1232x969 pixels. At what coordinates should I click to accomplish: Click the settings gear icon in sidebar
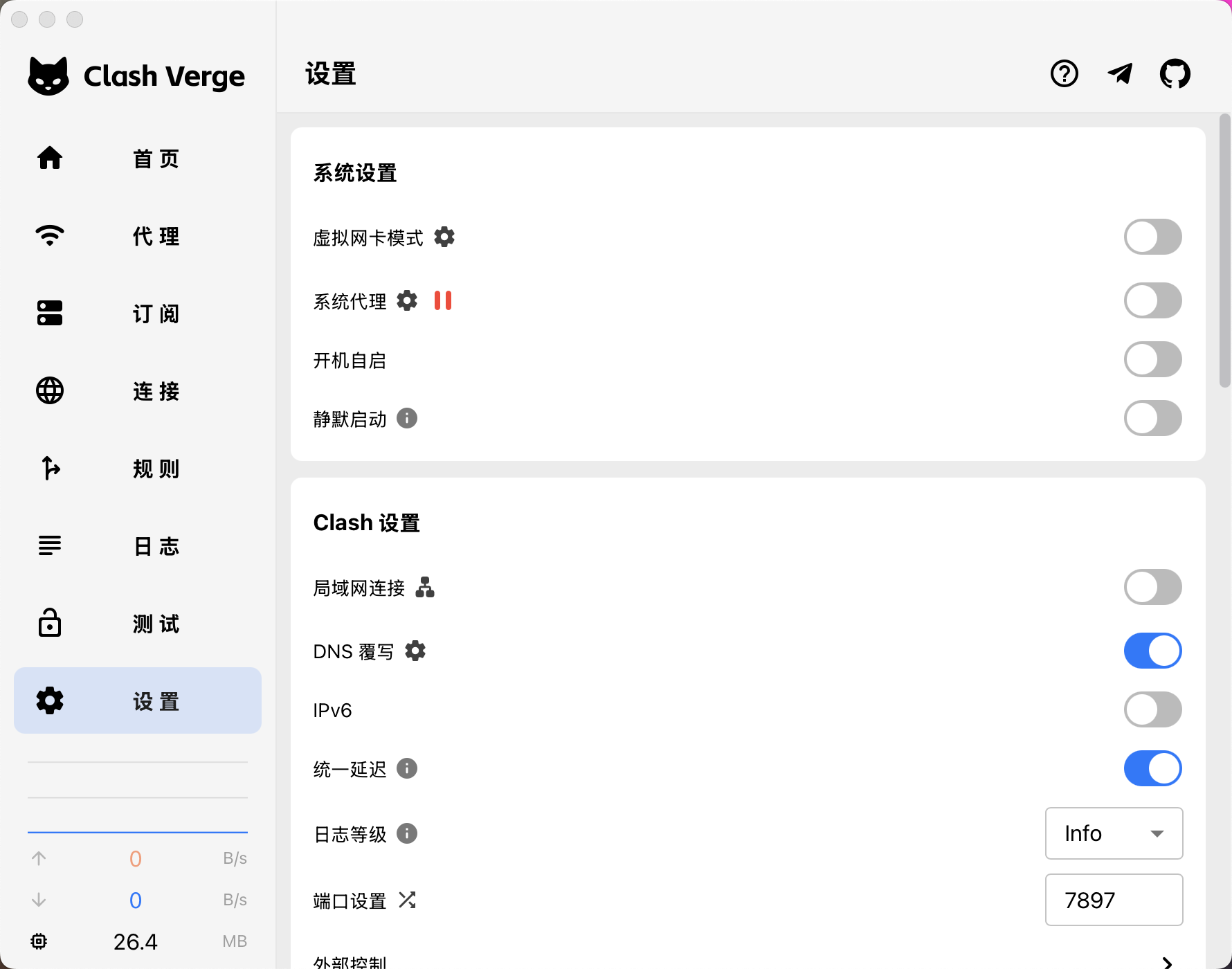pyautogui.click(x=50, y=700)
